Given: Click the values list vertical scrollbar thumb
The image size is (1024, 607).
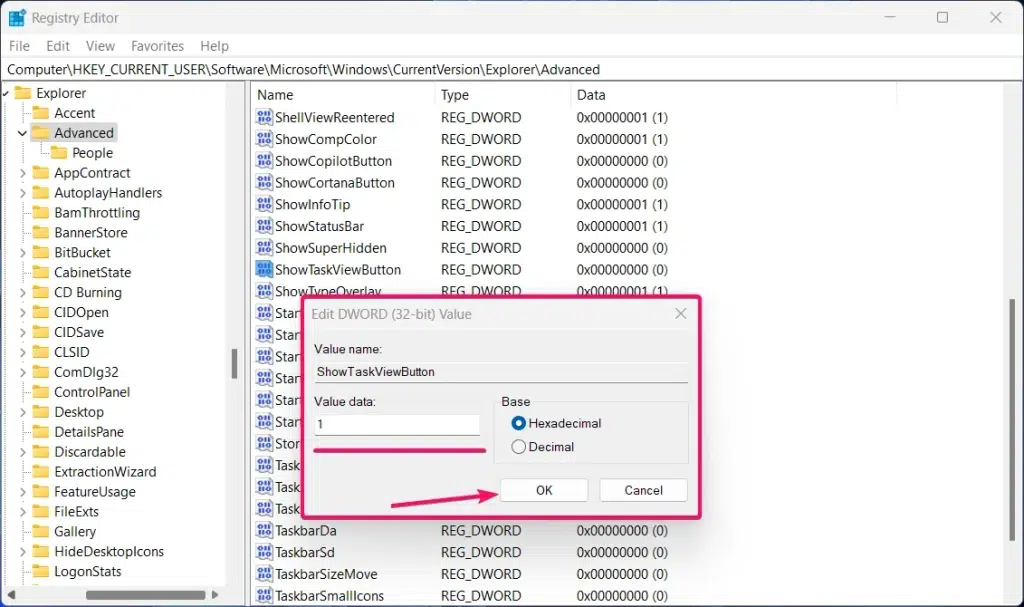Looking at the screenshot, I should (1012, 419).
